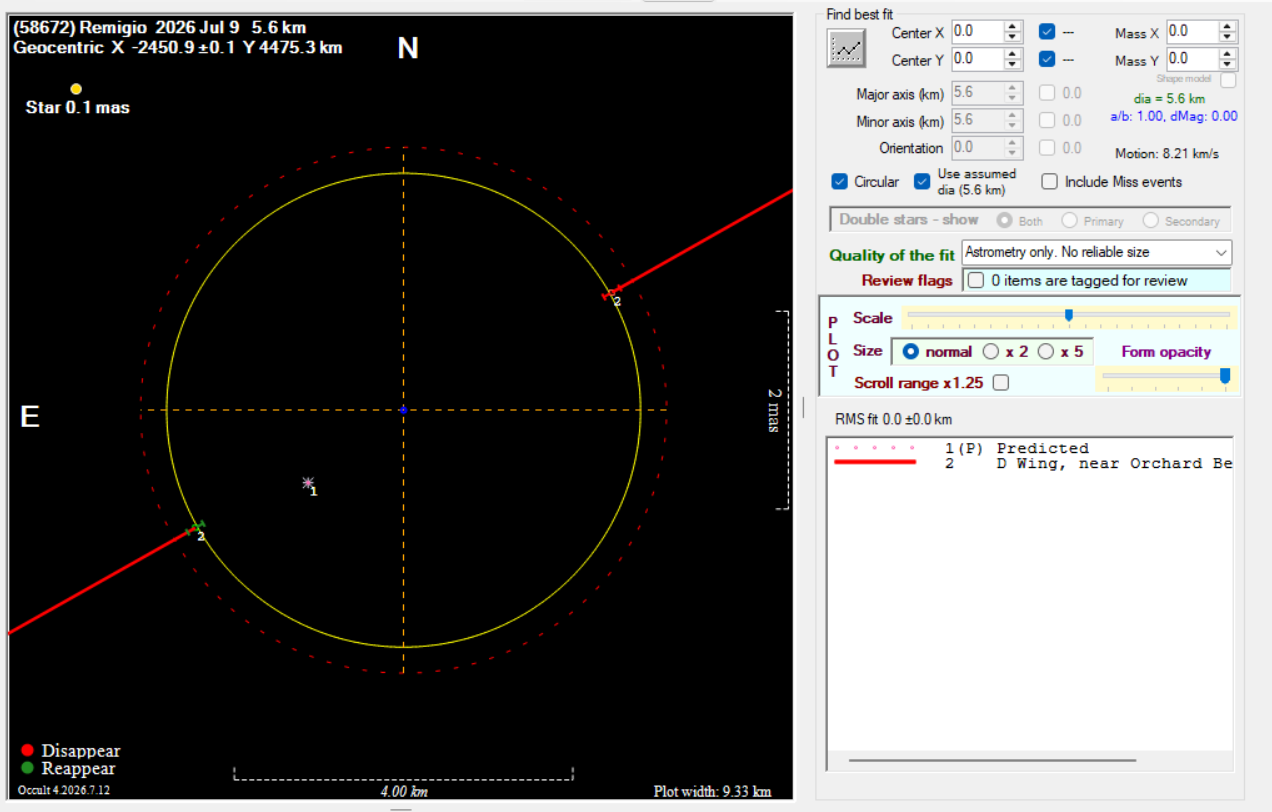Enable Include Miss events

pyautogui.click(x=1049, y=182)
